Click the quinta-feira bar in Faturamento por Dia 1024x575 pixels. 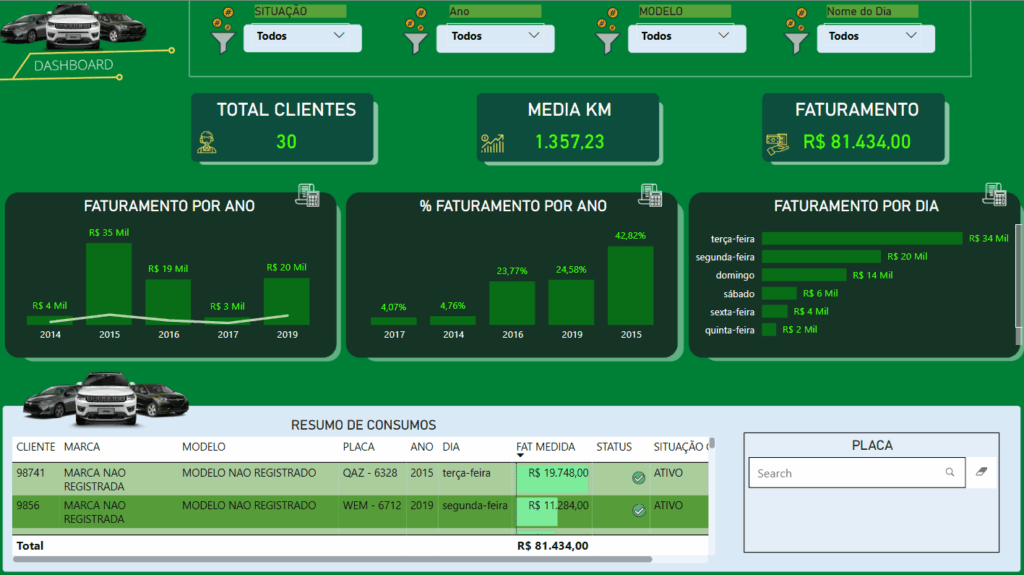pos(769,330)
